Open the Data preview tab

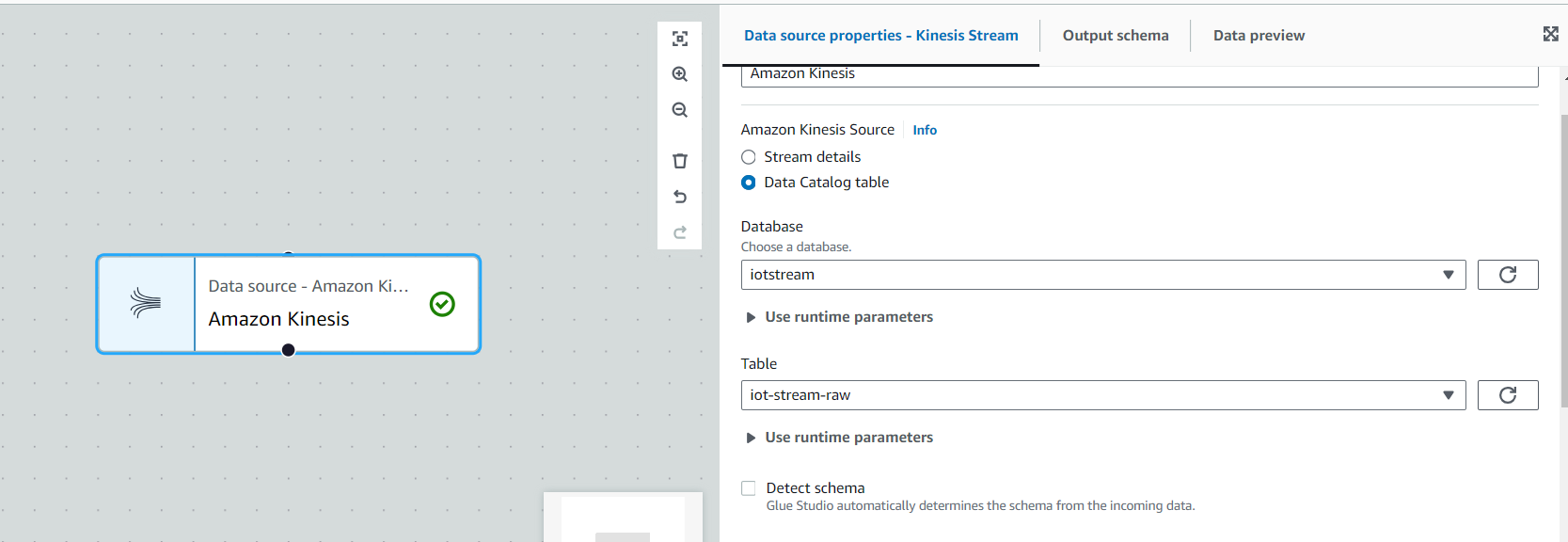point(1258,36)
